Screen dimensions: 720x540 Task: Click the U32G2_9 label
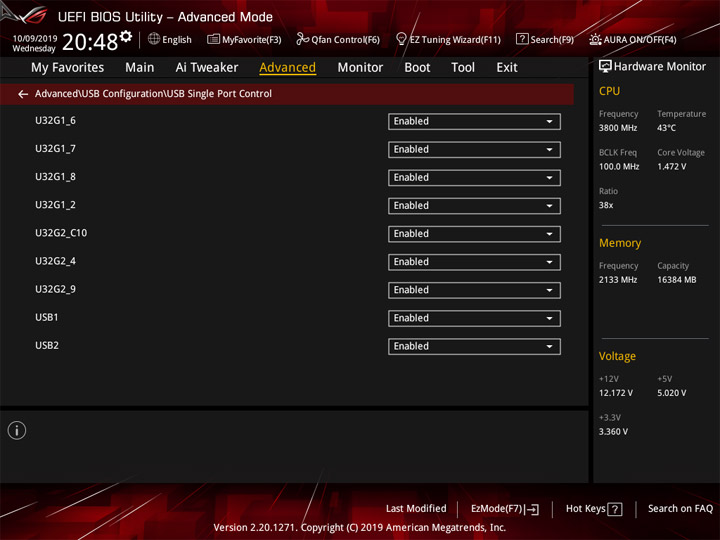click(x=56, y=289)
